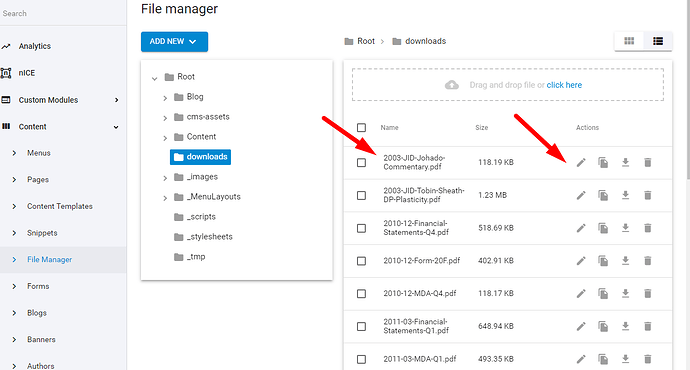Download the 2010-12-MDA-Q4.pdf file

625,293
